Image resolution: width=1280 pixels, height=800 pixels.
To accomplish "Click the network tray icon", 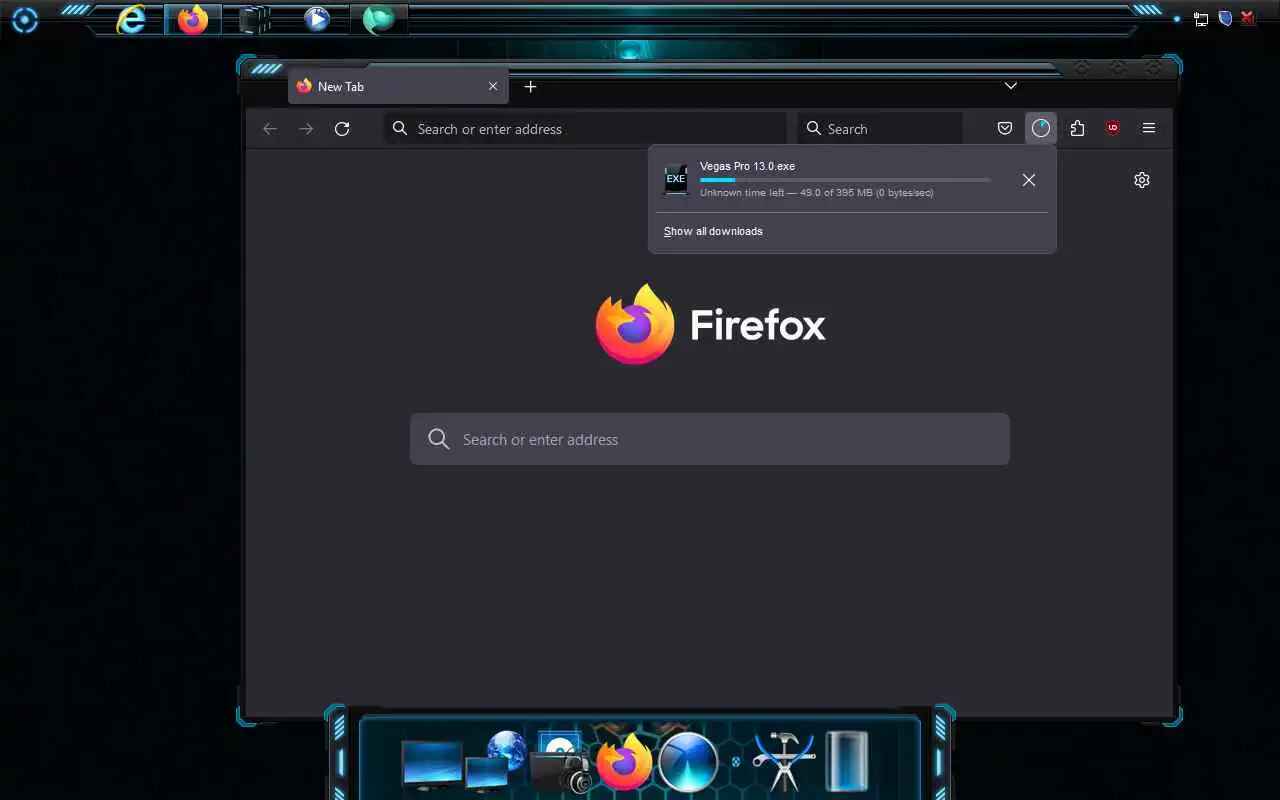I will tap(1201, 19).
